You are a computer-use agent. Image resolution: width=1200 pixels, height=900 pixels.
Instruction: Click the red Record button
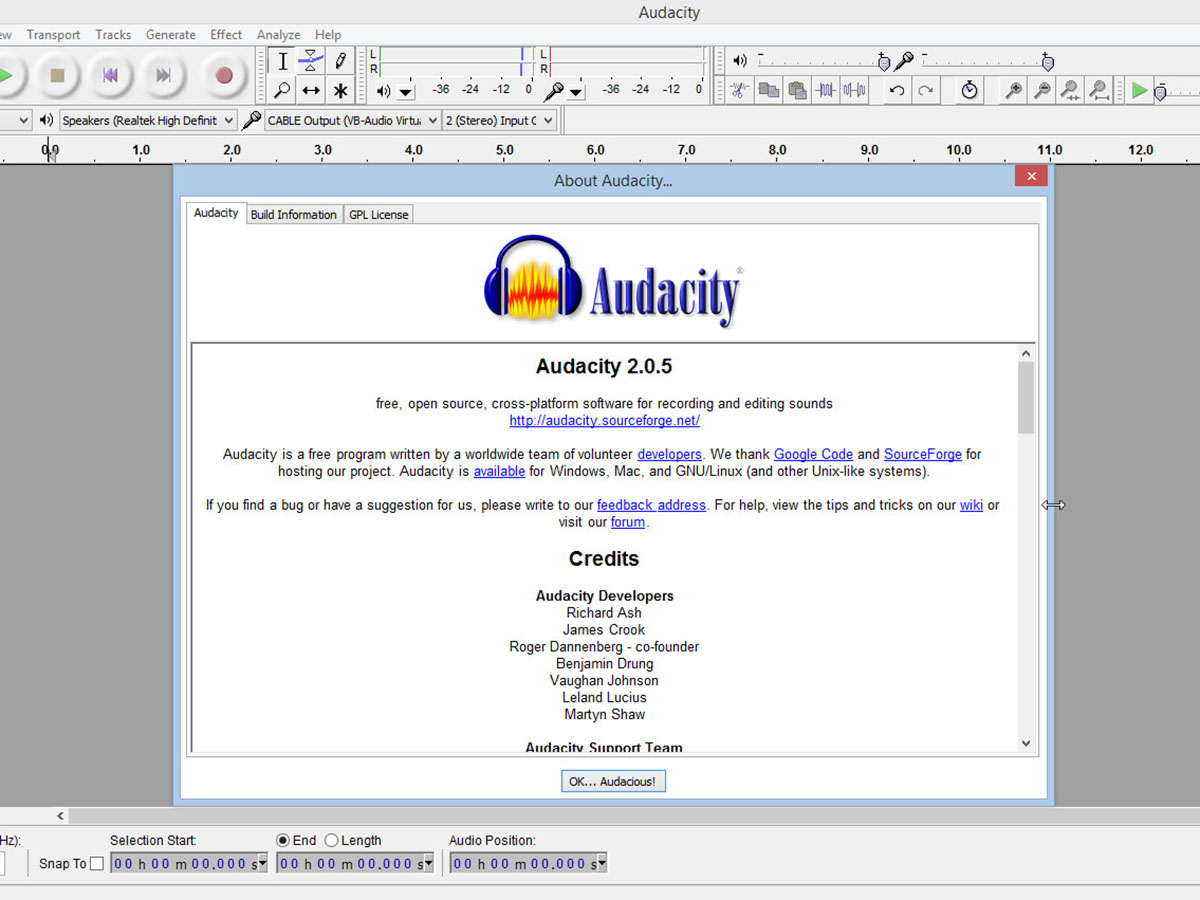pos(223,75)
